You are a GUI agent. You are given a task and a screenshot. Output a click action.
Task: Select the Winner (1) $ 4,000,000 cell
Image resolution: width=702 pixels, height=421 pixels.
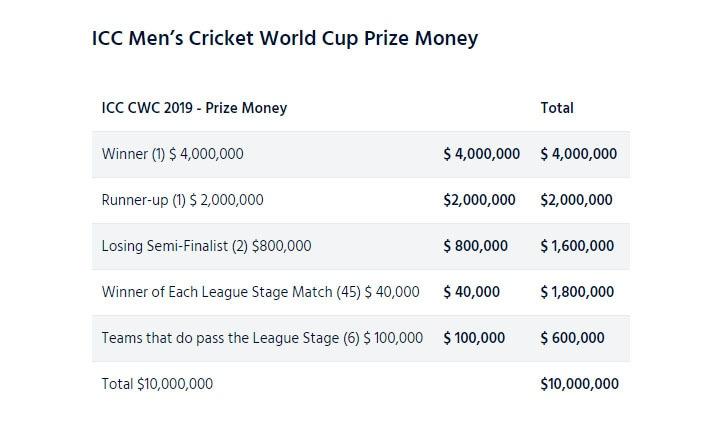click(172, 154)
